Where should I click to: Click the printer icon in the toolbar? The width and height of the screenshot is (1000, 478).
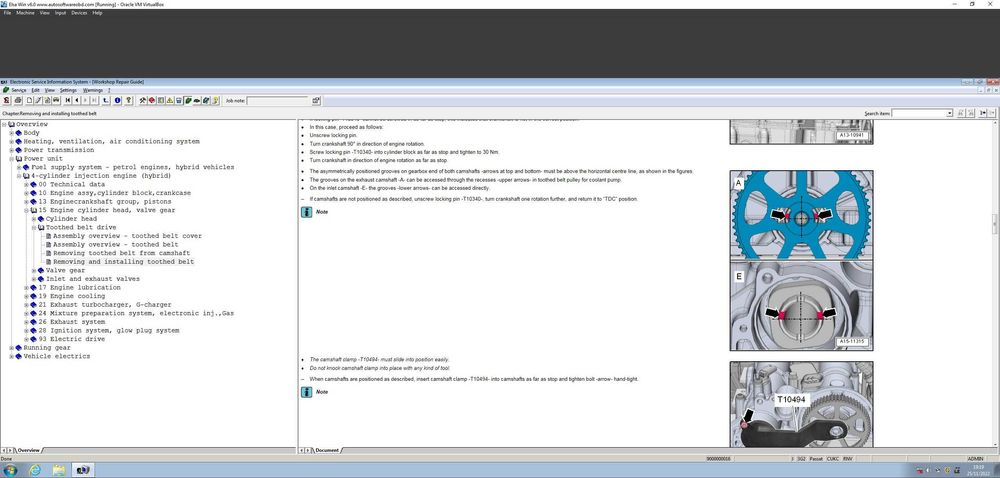pos(18,101)
